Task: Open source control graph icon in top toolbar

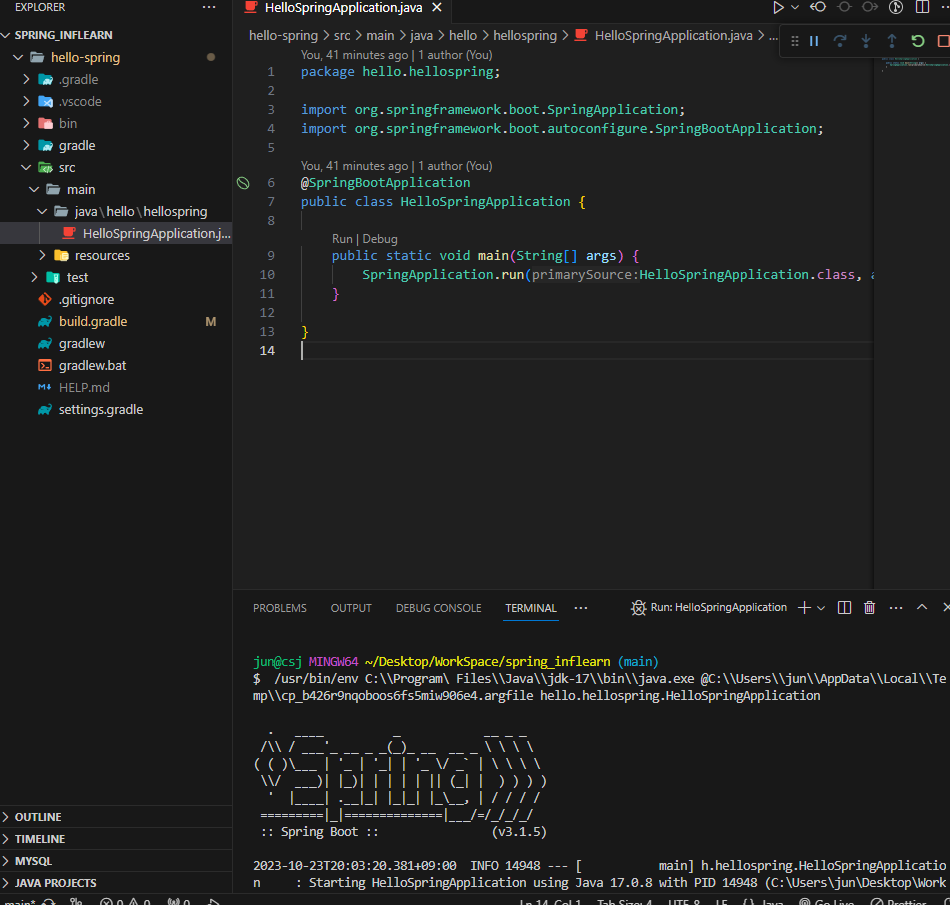Action: [x=895, y=7]
